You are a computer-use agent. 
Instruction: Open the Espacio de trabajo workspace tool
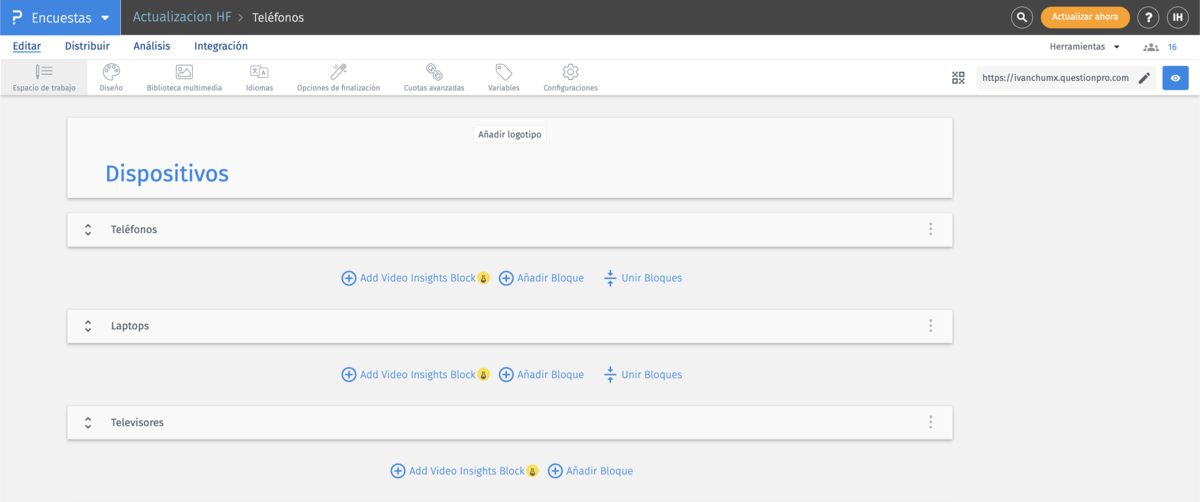[x=44, y=77]
